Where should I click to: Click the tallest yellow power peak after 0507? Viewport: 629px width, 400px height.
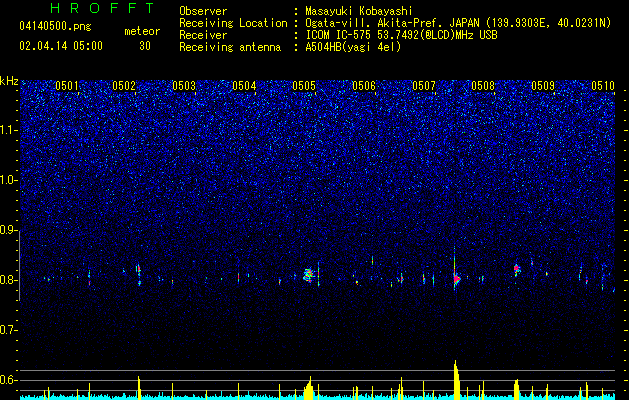(457, 380)
